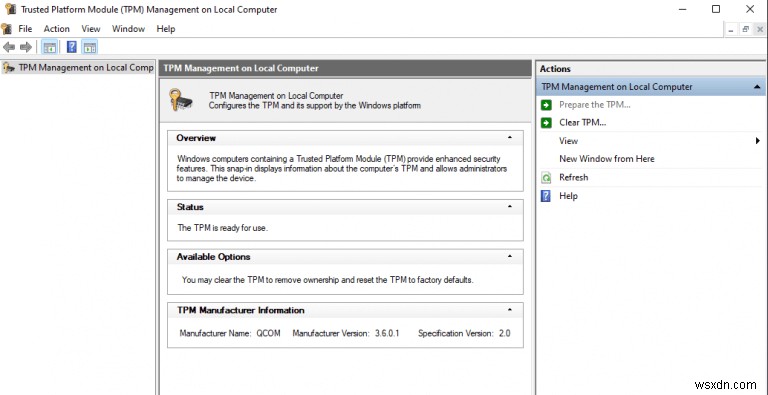
Task: Click the Back arrow toolbar icon
Action: (x=9, y=47)
